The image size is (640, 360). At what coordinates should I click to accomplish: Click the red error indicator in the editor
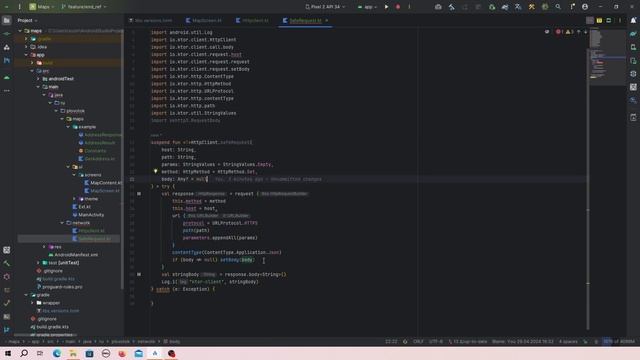pyautogui.click(x=559, y=32)
